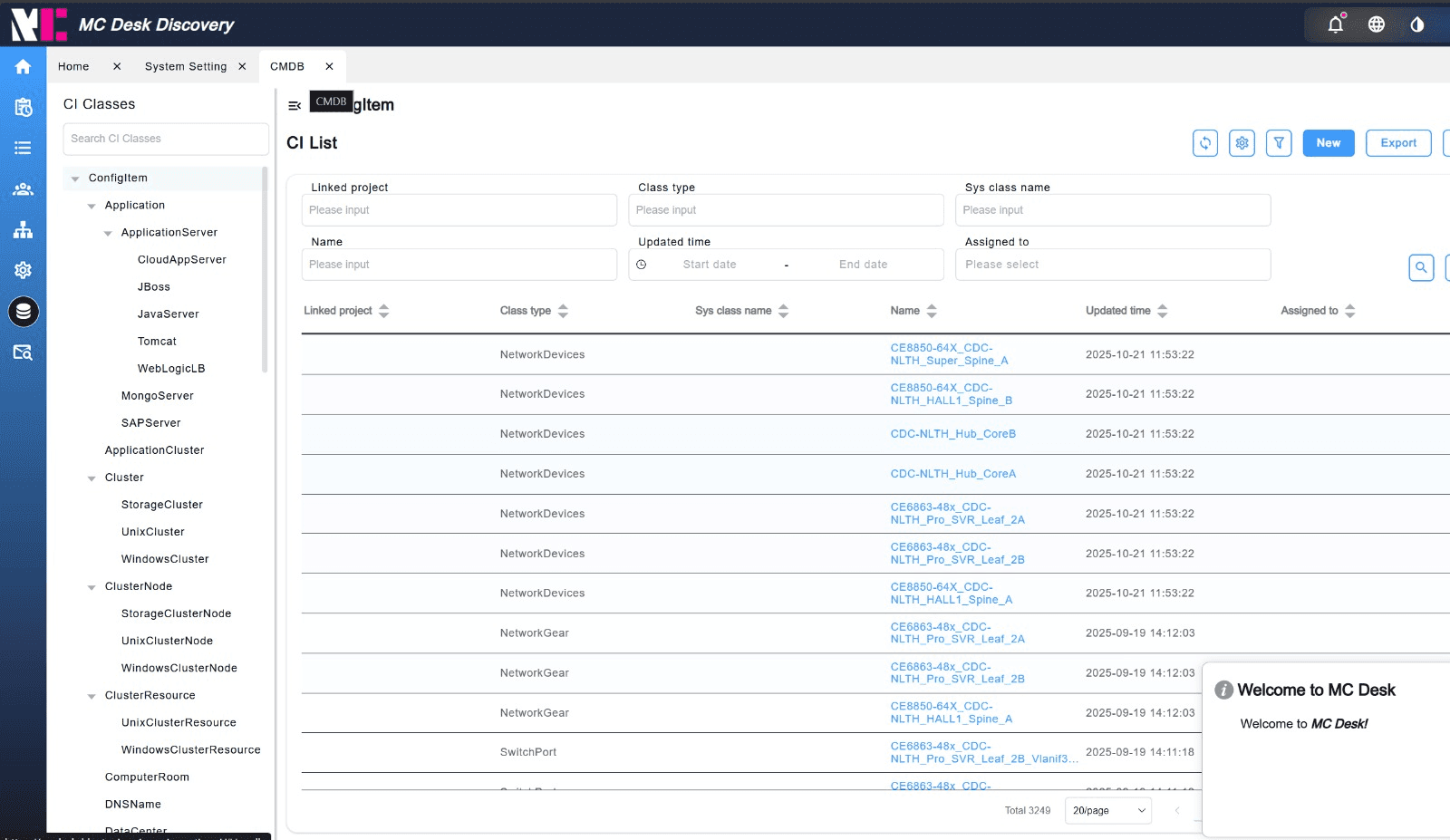Click the End date field
This screenshot has width=1450, height=840.
click(863, 265)
